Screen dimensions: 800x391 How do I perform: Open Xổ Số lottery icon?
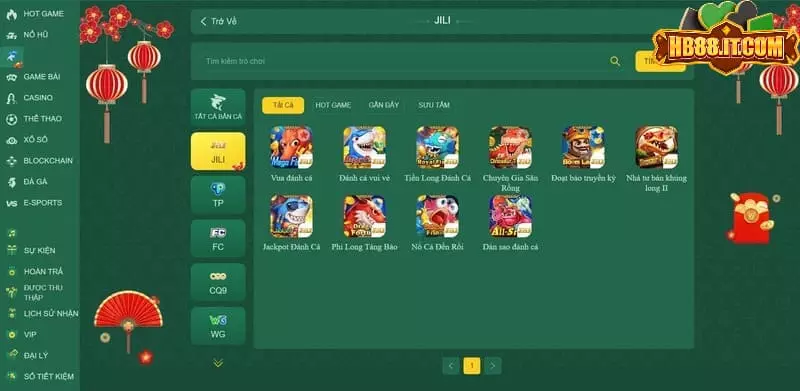point(11,140)
